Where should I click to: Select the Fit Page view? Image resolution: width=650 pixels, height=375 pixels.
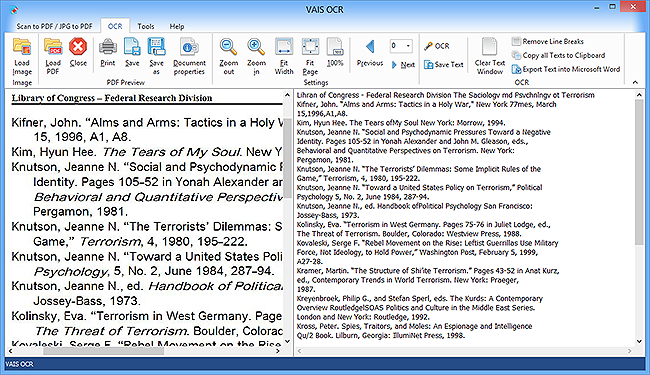tap(310, 56)
